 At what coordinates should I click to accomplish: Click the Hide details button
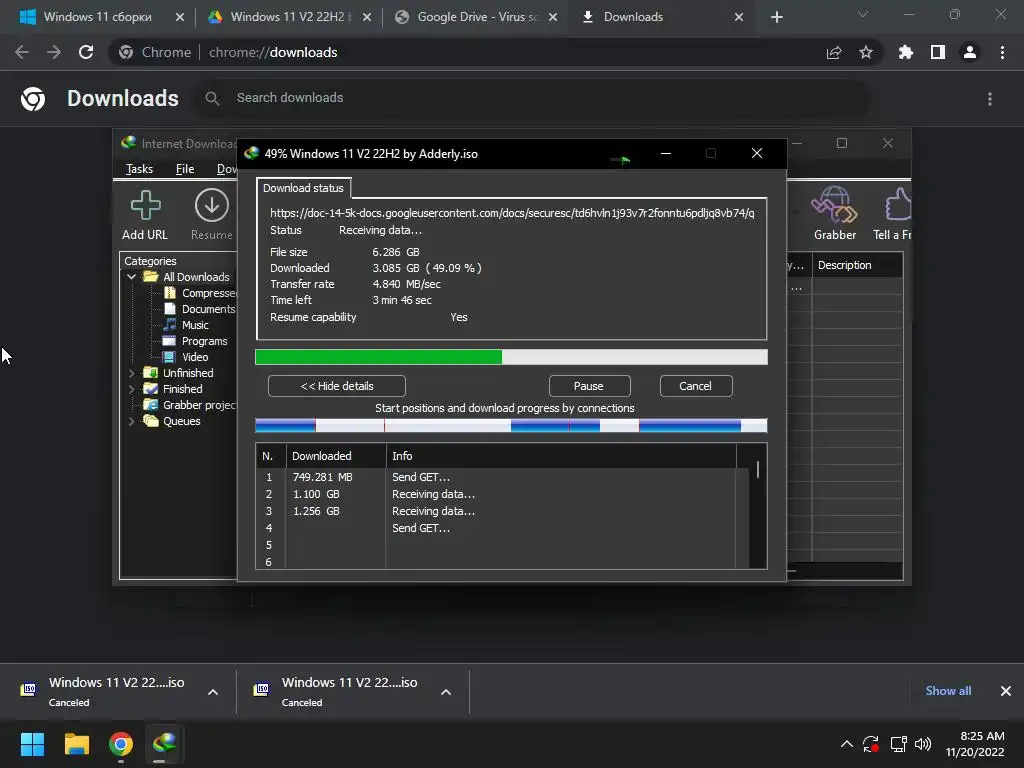click(x=336, y=386)
